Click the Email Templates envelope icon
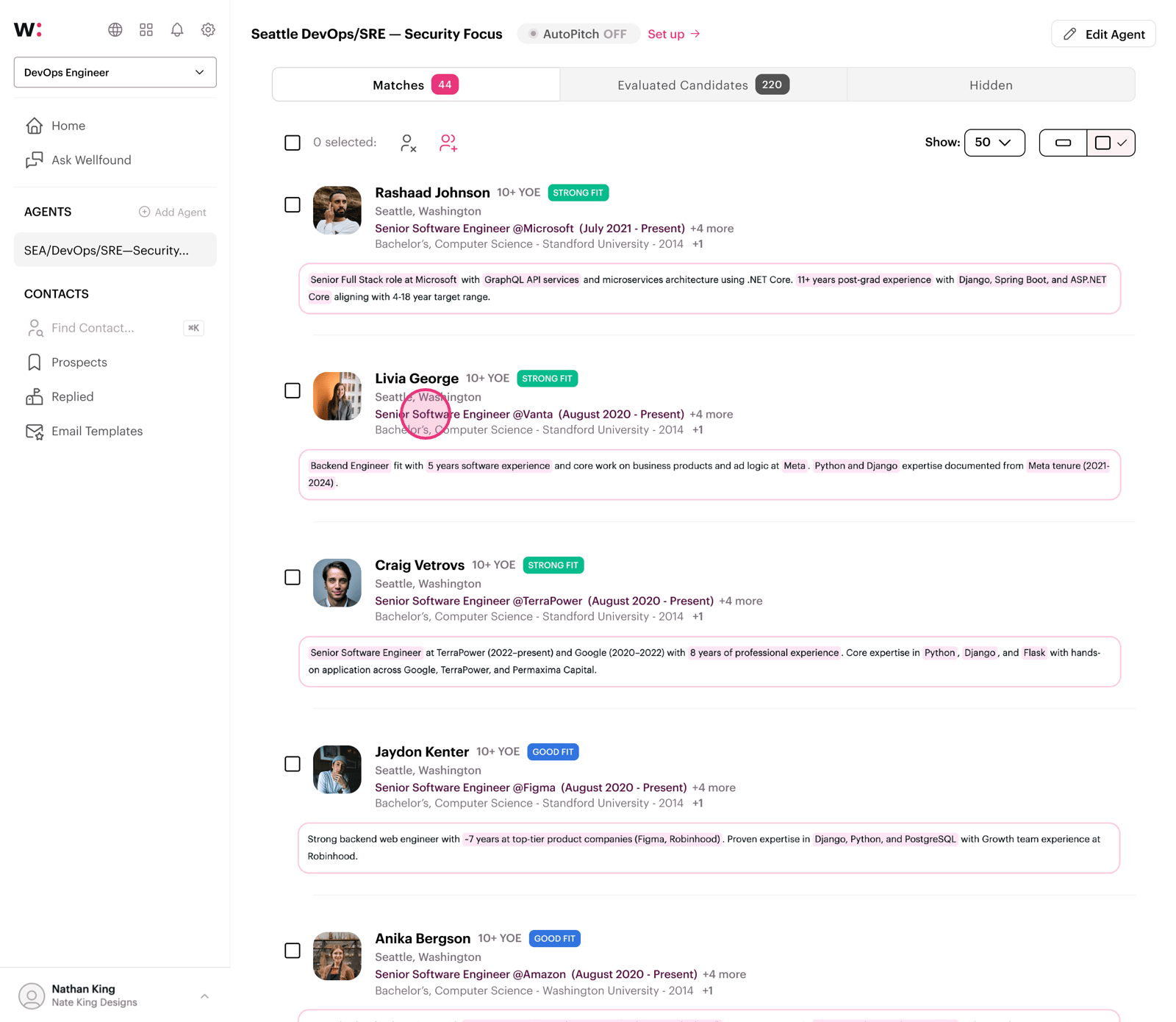 (x=35, y=432)
